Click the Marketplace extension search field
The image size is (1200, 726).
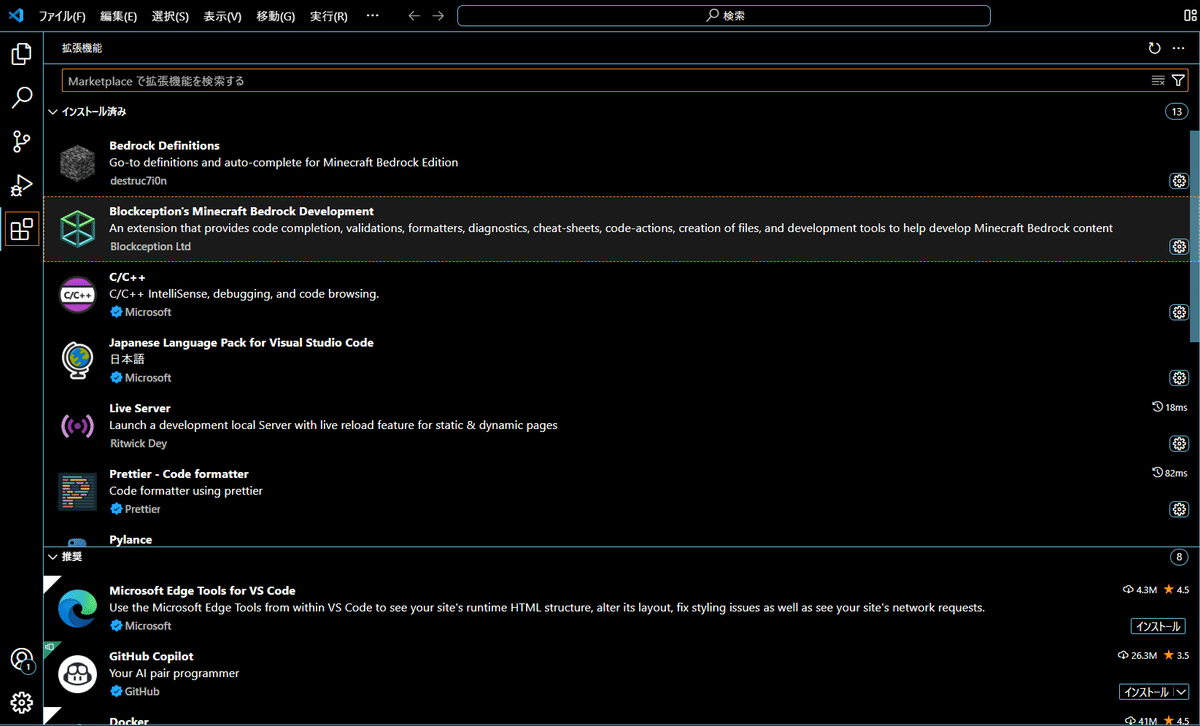[x=605, y=81]
